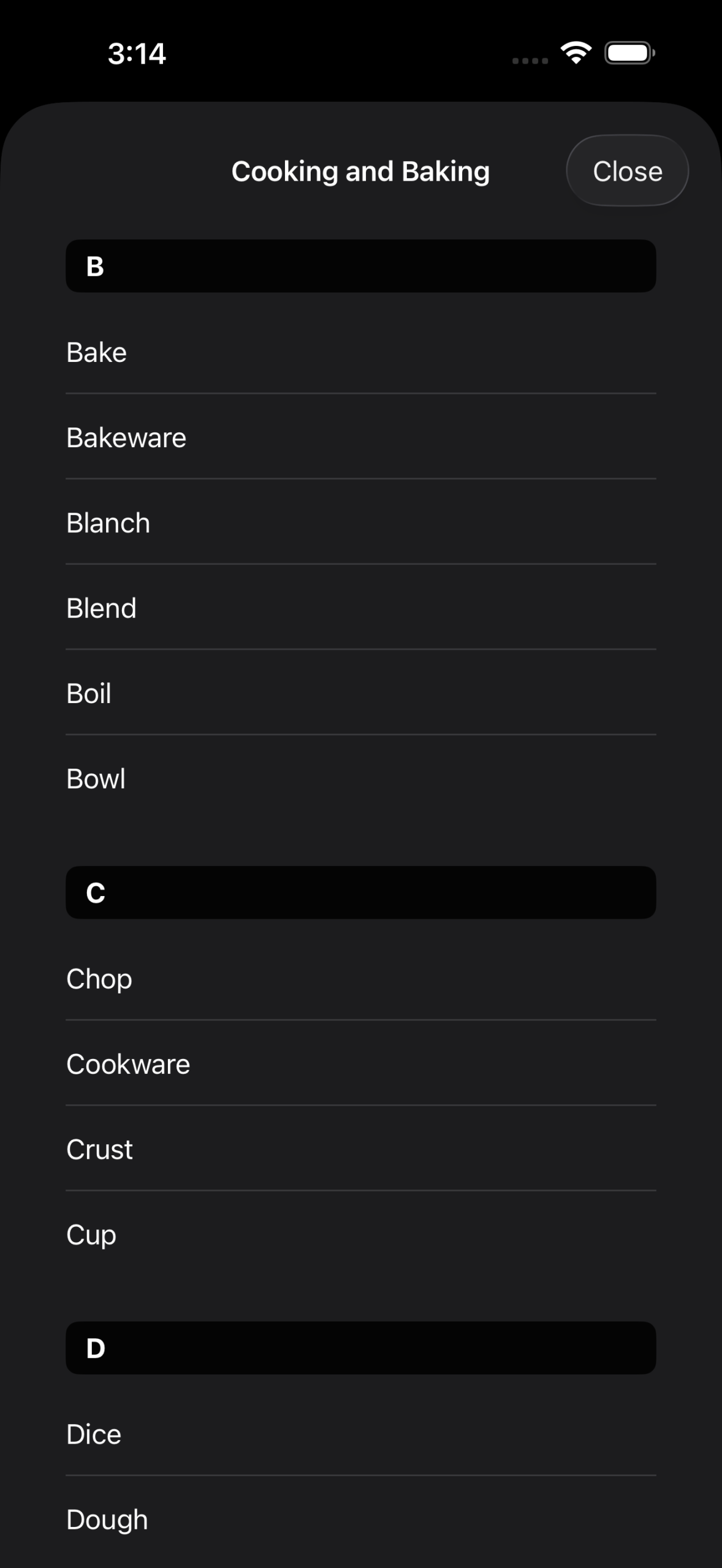Tap the Close button
This screenshot has width=722, height=1568.
point(627,171)
